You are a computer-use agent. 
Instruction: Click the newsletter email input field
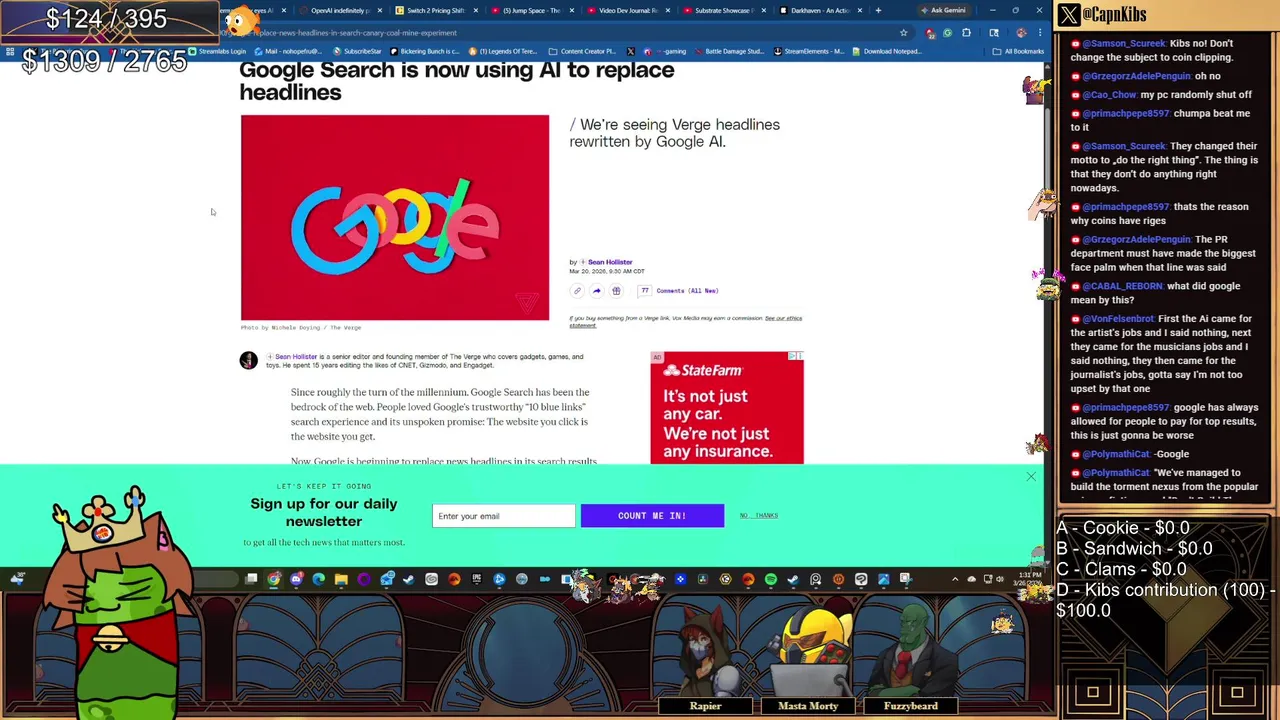coord(504,516)
